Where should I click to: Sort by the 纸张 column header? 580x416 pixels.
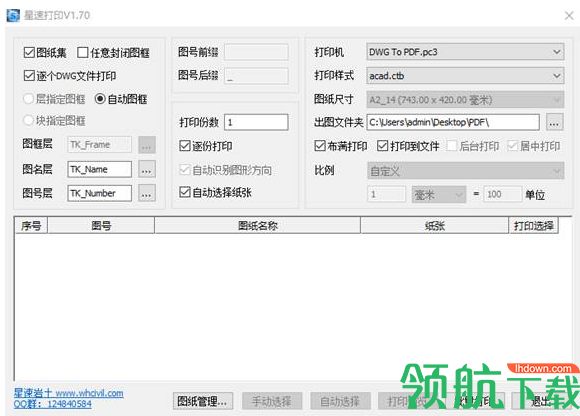coord(435,225)
